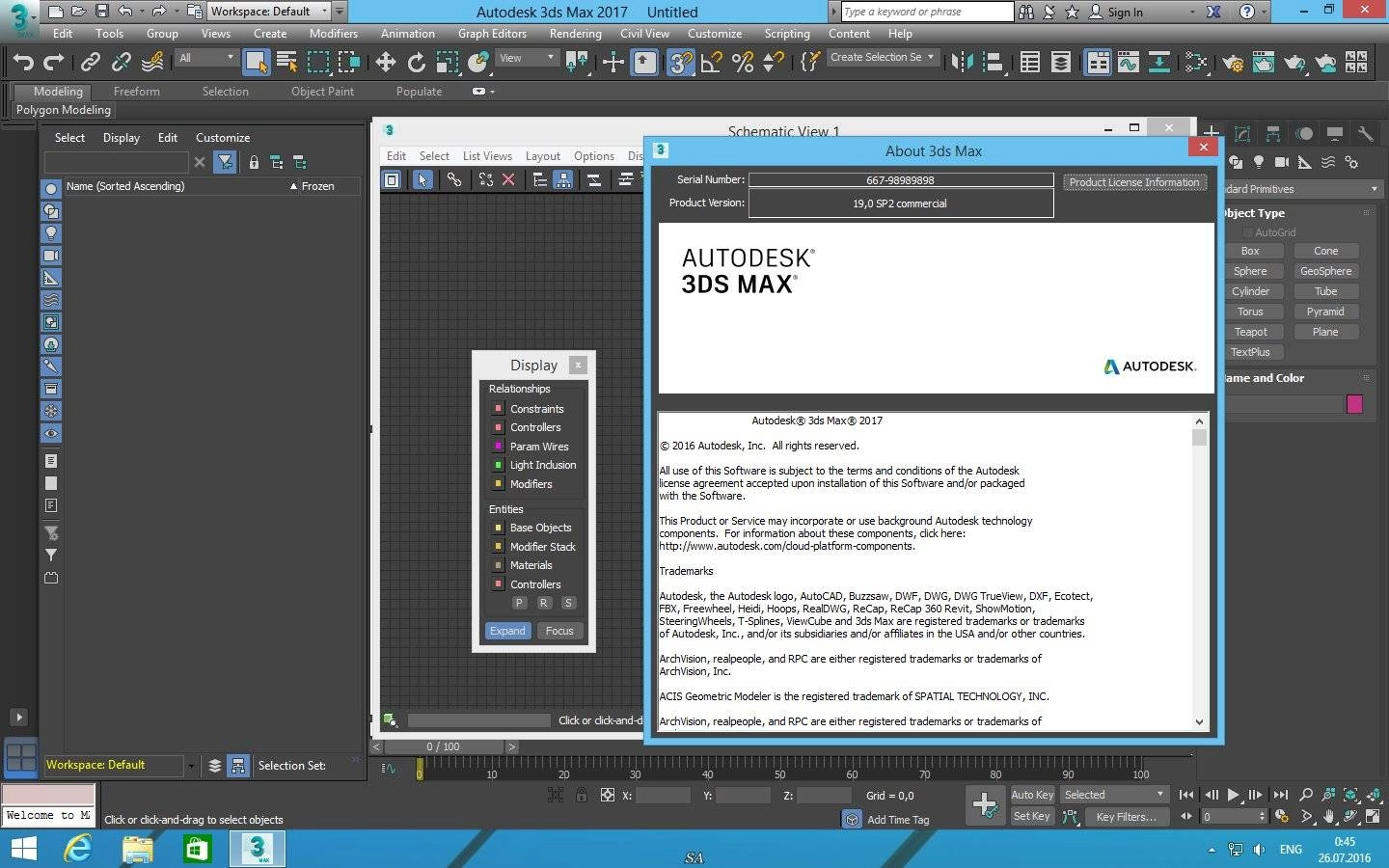Open the Modify panel tab icon

(1242, 133)
